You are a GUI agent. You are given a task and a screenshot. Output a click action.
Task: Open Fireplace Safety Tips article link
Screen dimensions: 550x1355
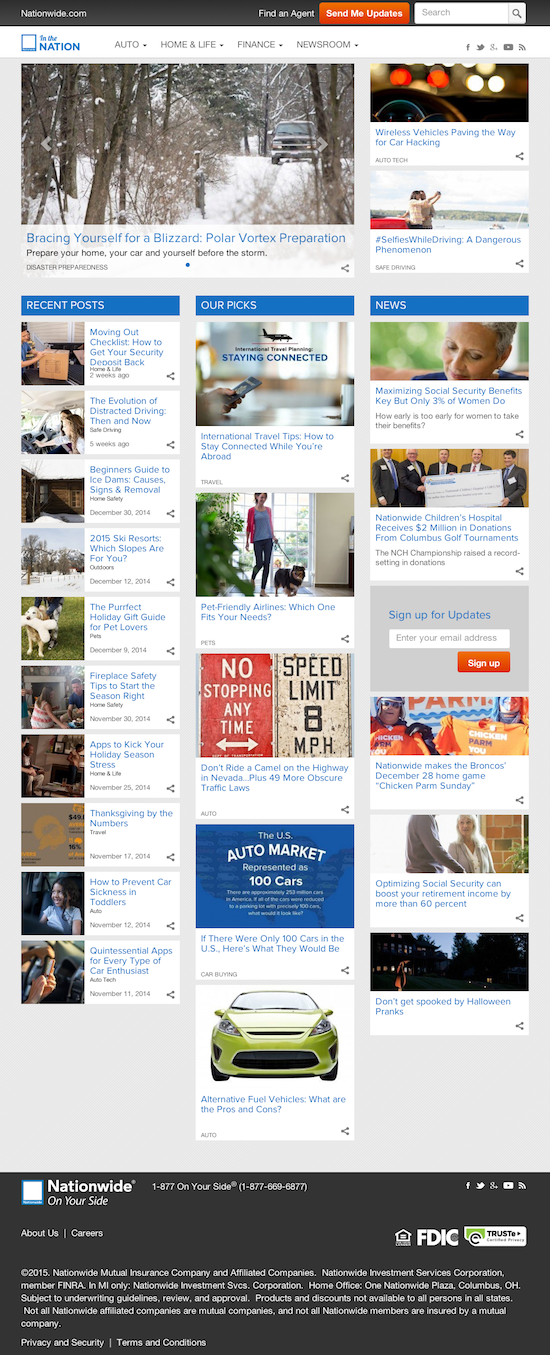[123, 686]
